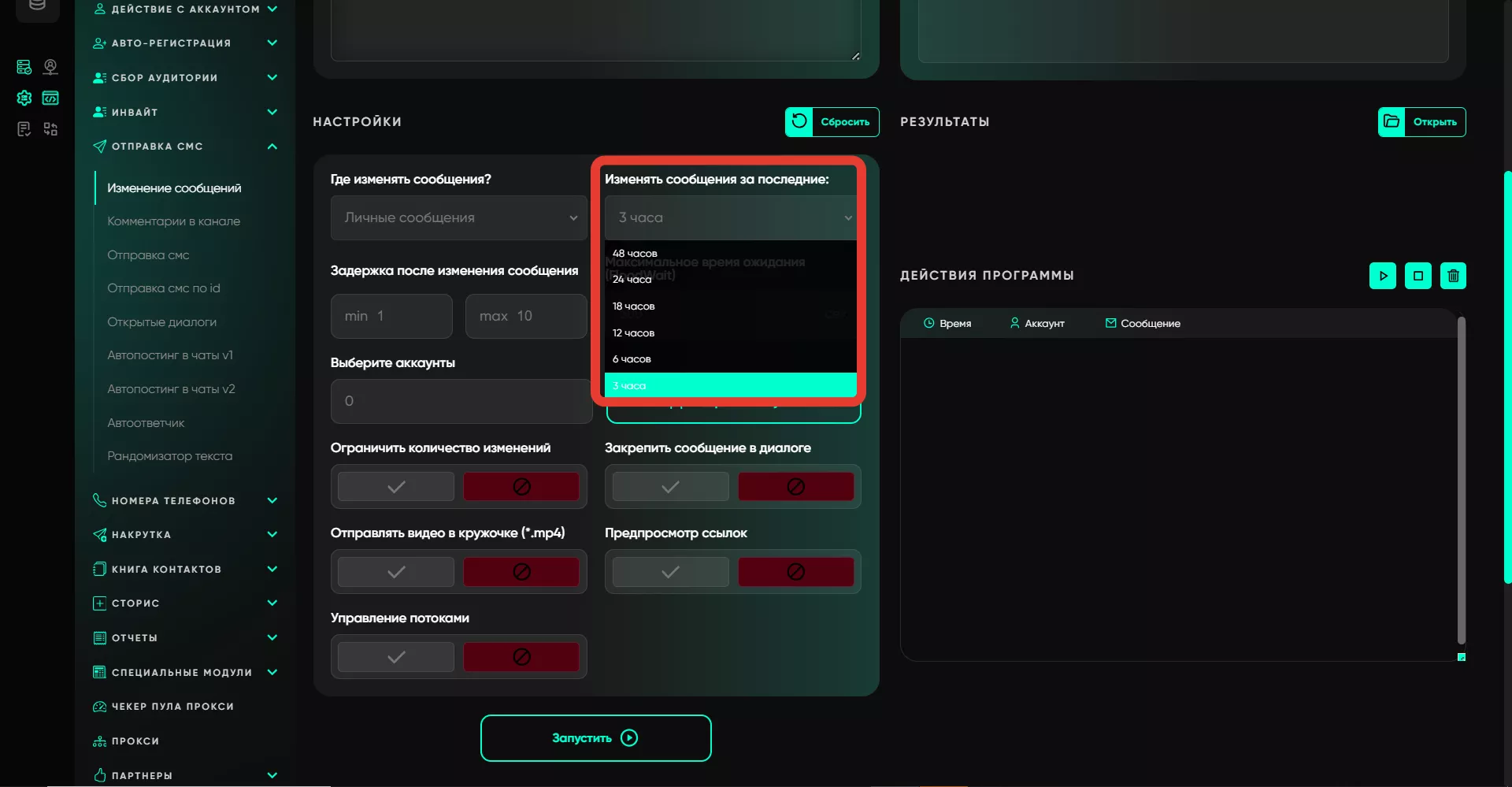1512x787 pixels.
Task: Open the code window icon in left rail
Action: click(x=50, y=98)
